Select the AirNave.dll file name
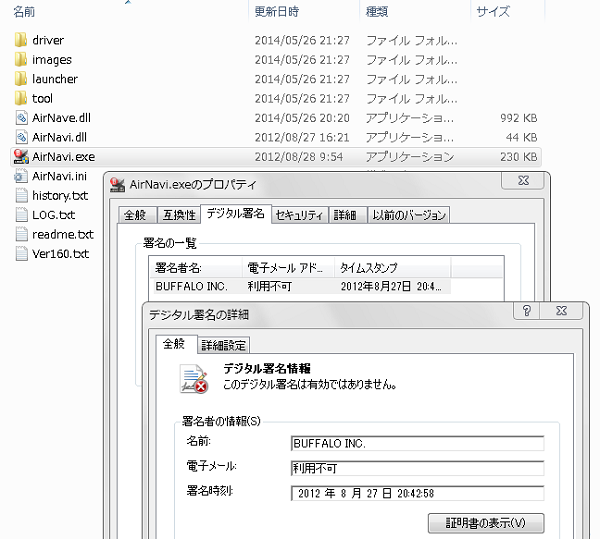 click(x=61, y=118)
